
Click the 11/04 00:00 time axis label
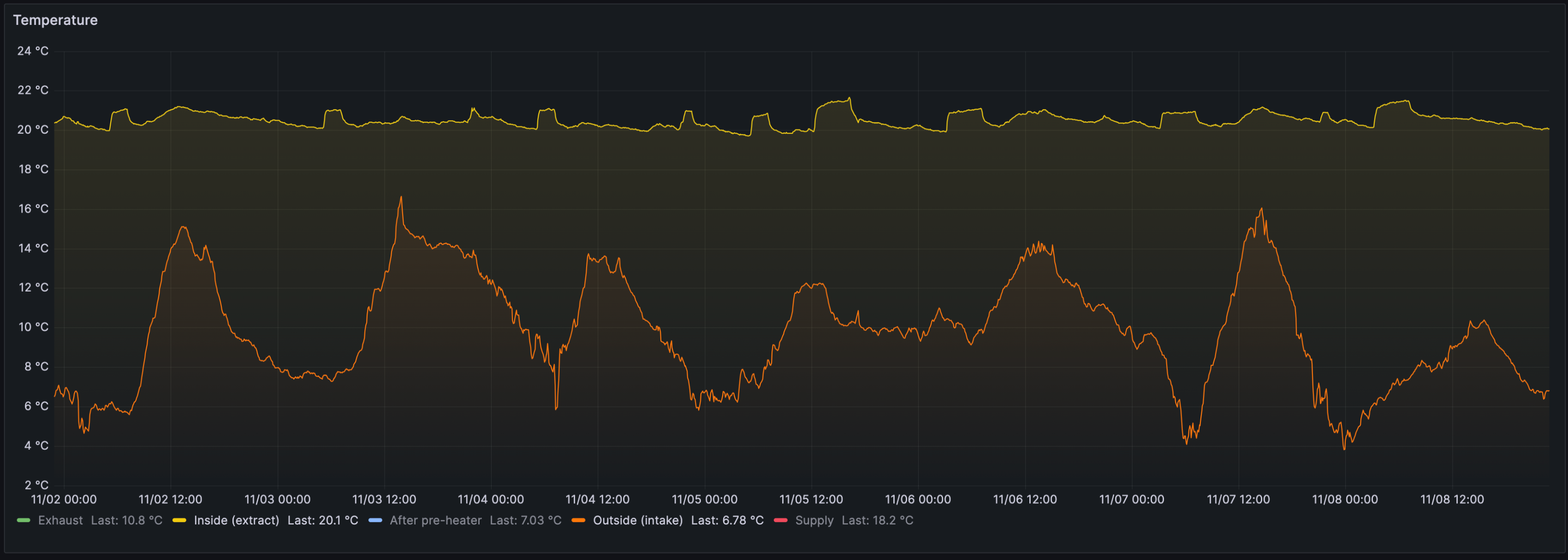tap(491, 500)
